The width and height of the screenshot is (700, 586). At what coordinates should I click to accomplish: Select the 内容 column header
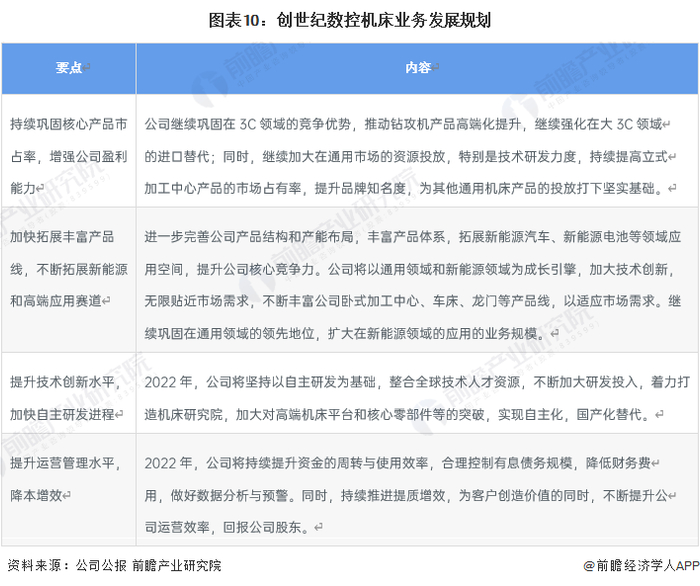tap(417, 68)
